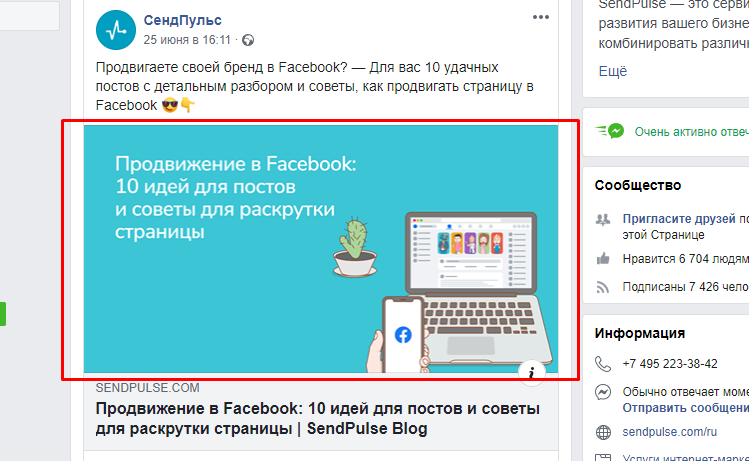Screen dimensions: 749x461
Task: Click the RSS followers icon
Action: click(603, 287)
